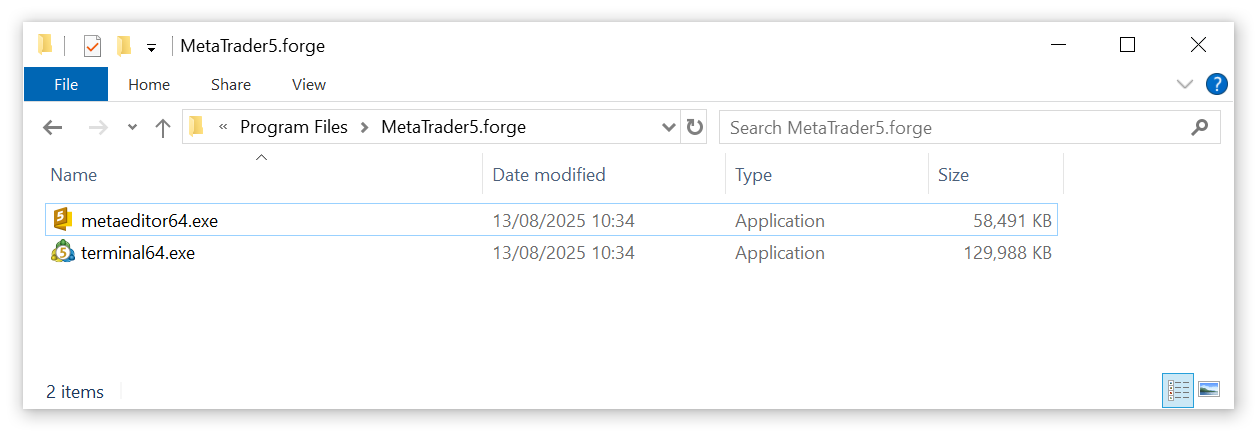This screenshot has width=1258, height=433.
Task: Go up one folder level arrow
Action: [163, 127]
